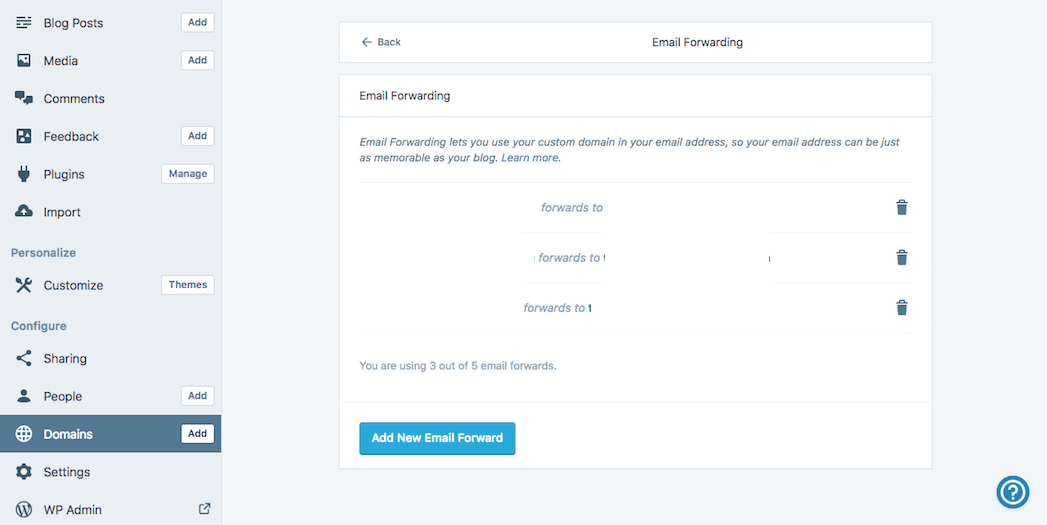
Task: Delete the third email forward with its trash icon
Action: 901,308
